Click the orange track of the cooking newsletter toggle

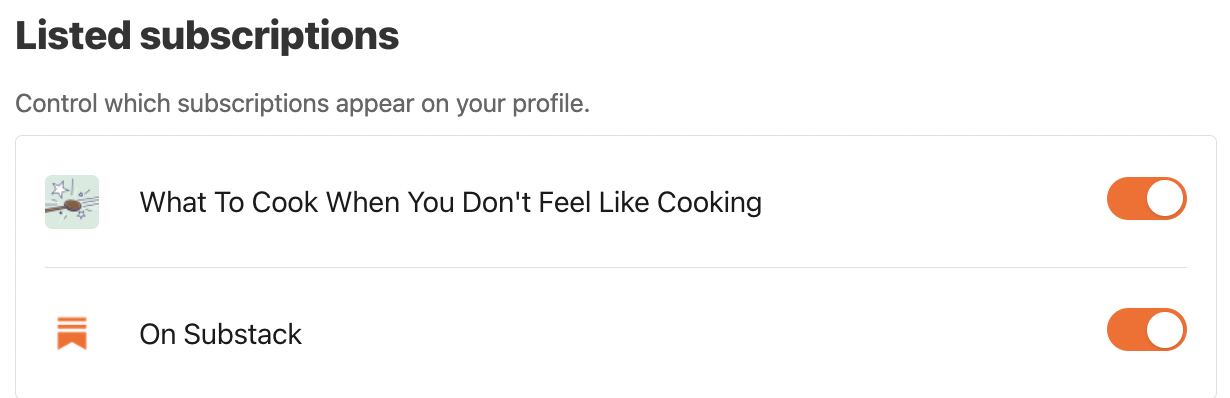(x=1125, y=199)
